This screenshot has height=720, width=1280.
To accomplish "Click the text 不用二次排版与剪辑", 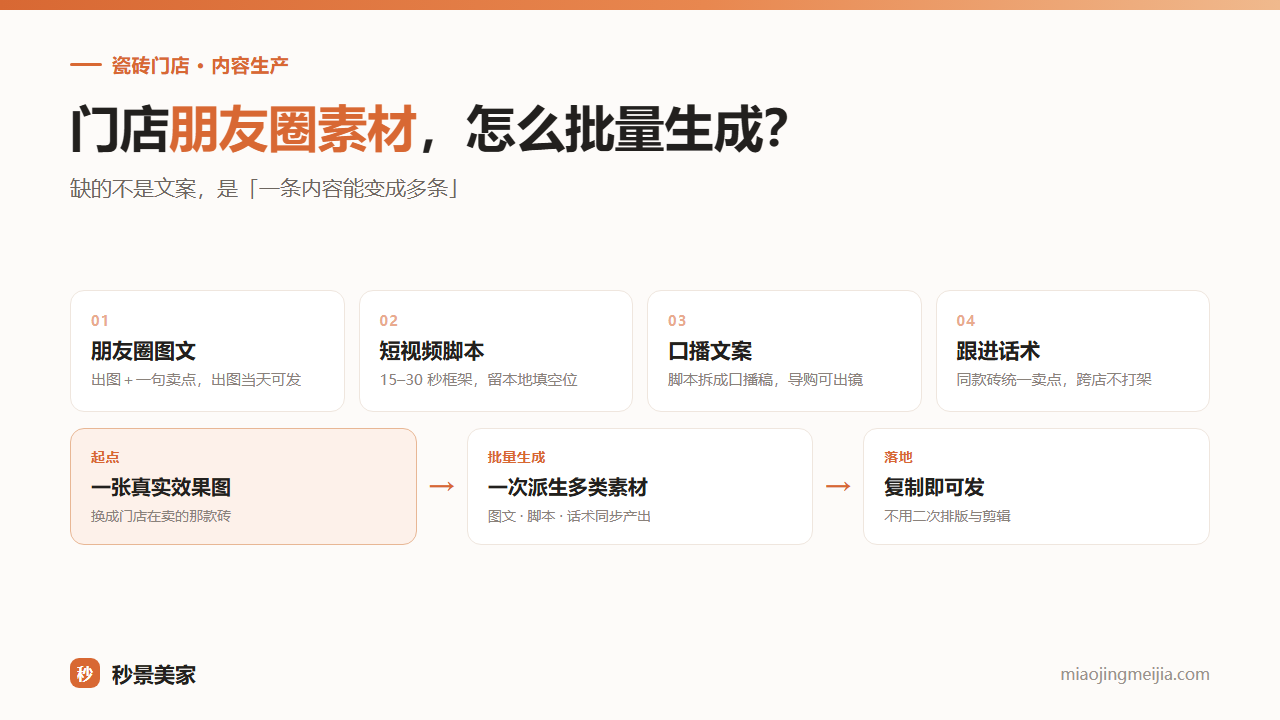I will (947, 516).
